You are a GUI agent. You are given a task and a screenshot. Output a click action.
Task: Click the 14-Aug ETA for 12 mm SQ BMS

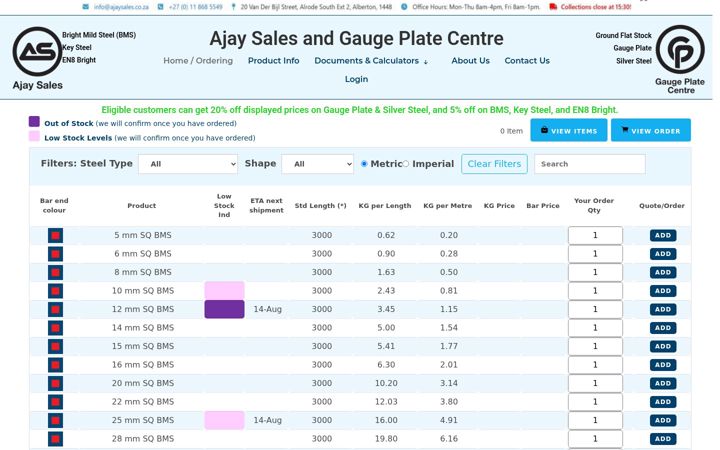tap(267, 309)
